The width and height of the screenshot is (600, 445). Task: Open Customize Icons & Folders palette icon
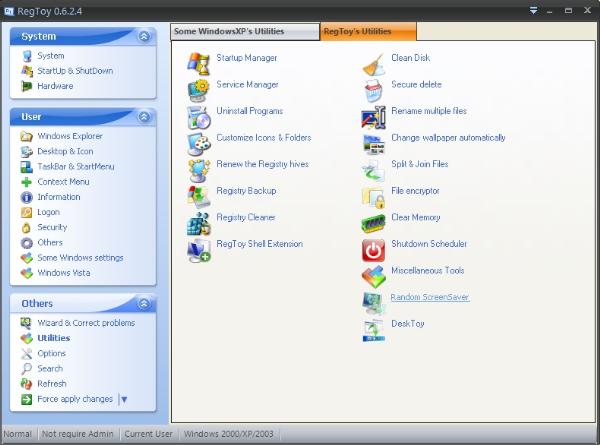tap(198, 143)
